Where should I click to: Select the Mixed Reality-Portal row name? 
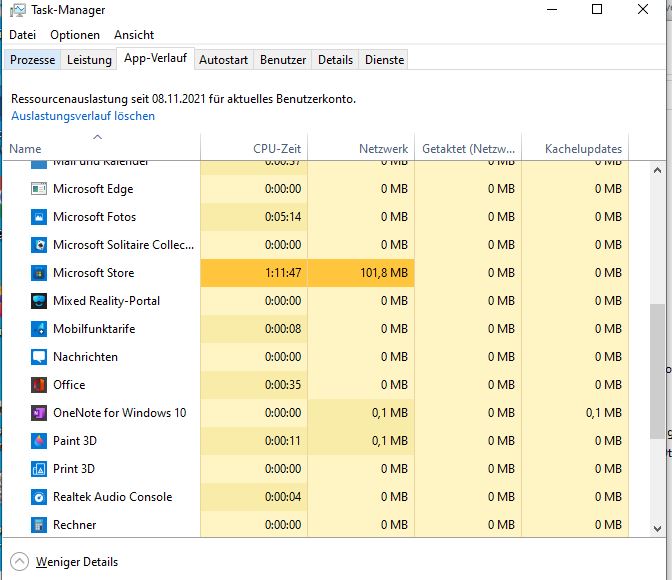[x=106, y=301]
